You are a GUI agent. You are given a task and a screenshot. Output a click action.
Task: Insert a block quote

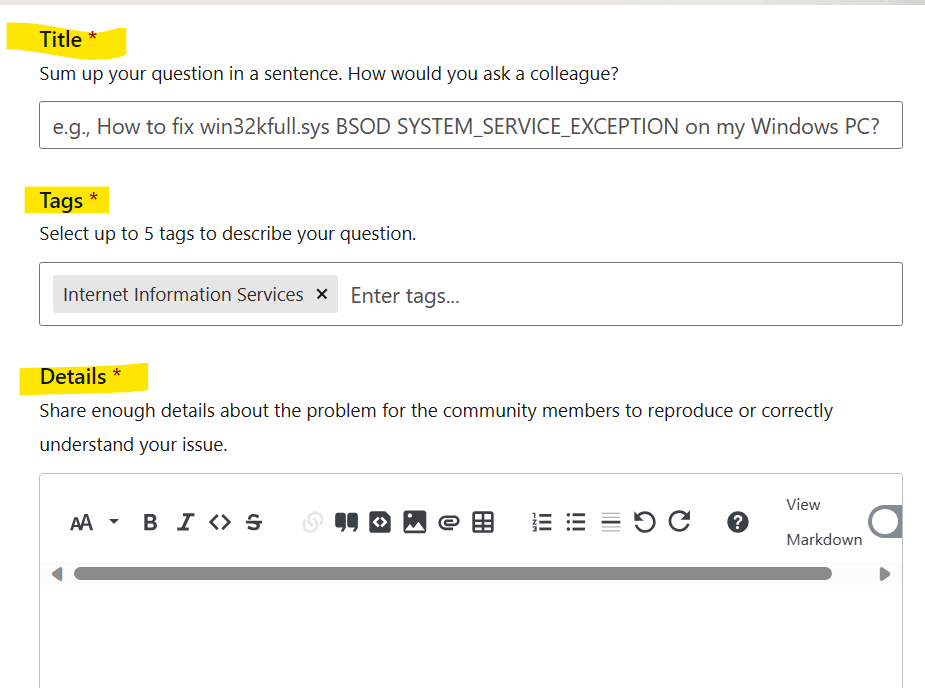346,522
